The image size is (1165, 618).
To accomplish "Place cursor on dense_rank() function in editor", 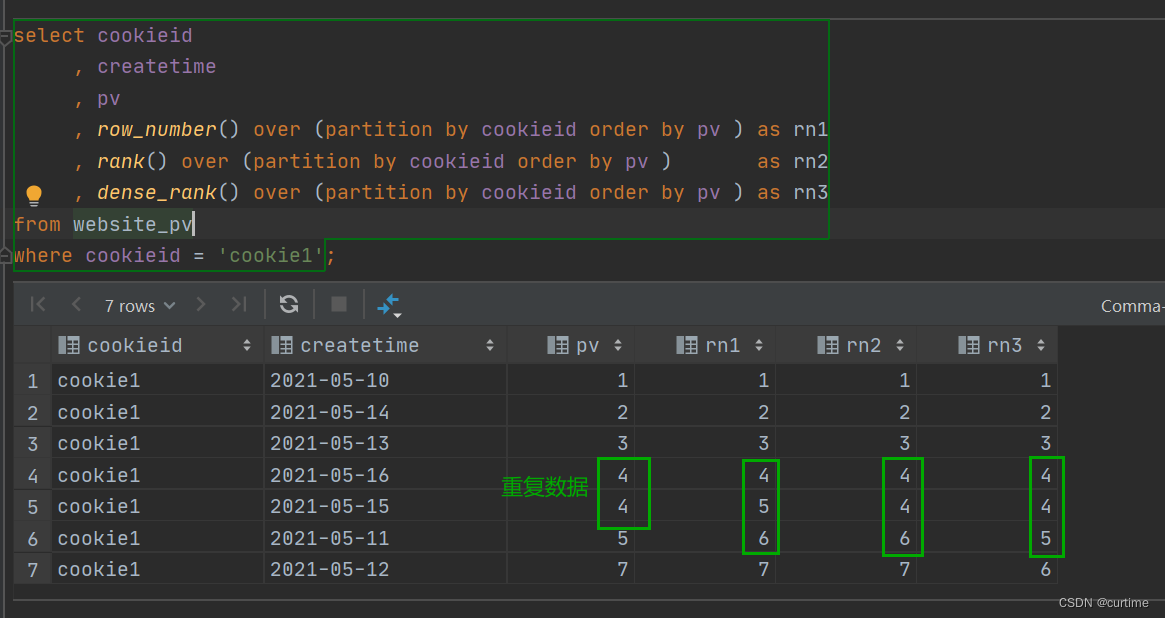I will click(x=168, y=193).
